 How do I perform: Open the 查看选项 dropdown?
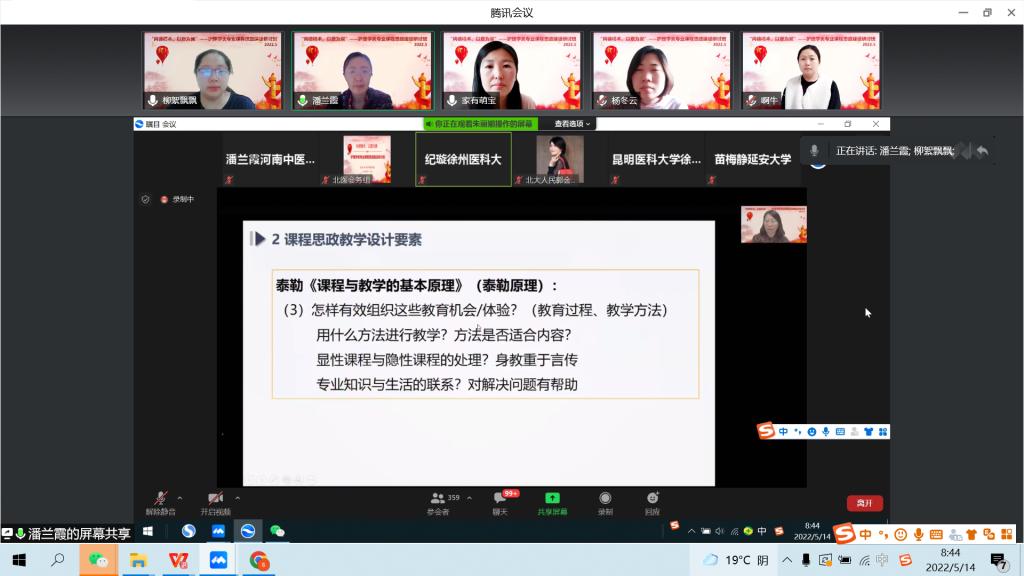point(573,124)
